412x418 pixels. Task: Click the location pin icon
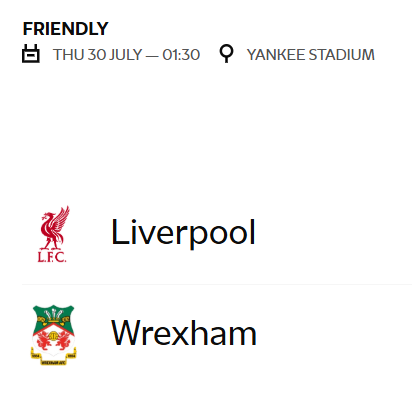click(x=226, y=54)
